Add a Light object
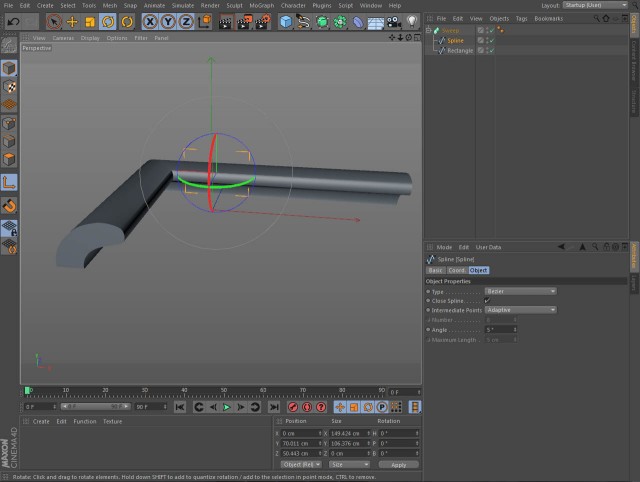The width and height of the screenshot is (640, 482). [412, 22]
